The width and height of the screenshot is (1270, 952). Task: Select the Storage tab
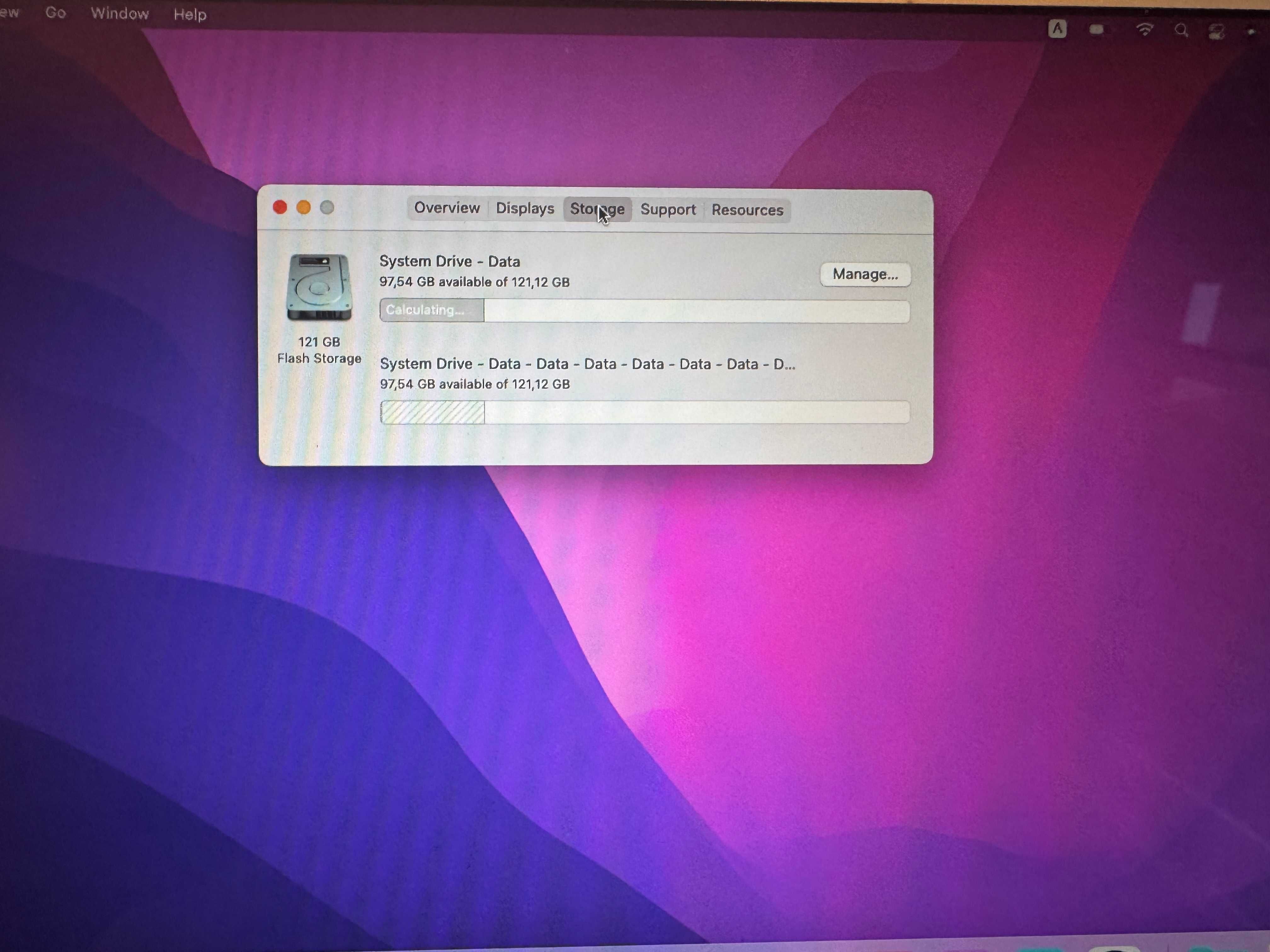(597, 209)
